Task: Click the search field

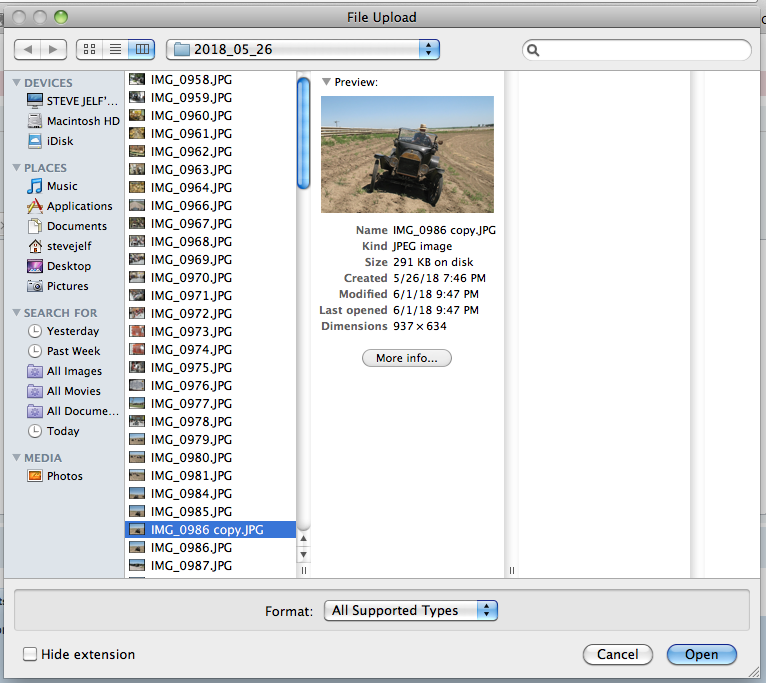Action: pyautogui.click(x=644, y=49)
